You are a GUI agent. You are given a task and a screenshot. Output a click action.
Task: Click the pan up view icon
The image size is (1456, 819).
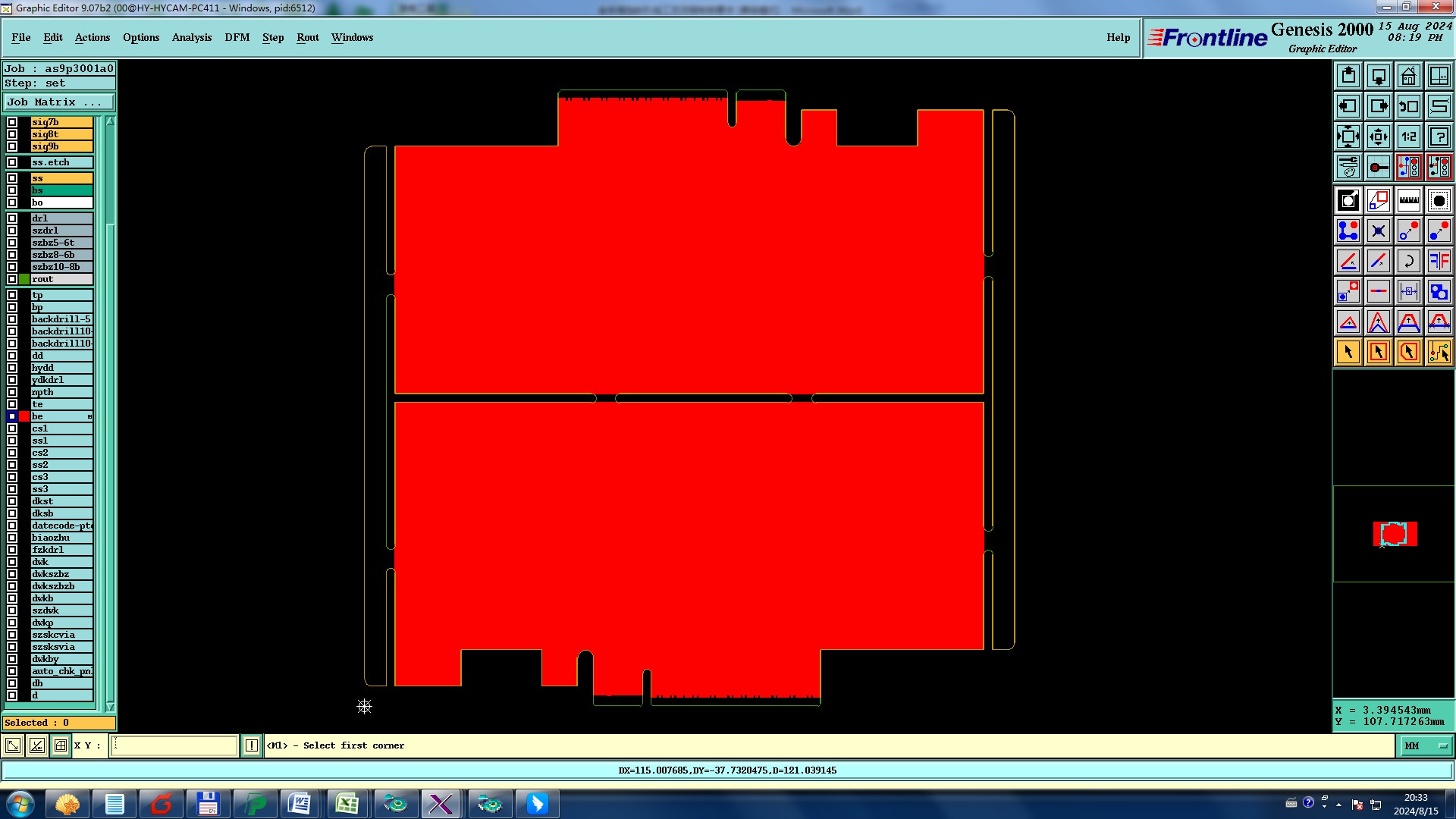tap(1348, 76)
